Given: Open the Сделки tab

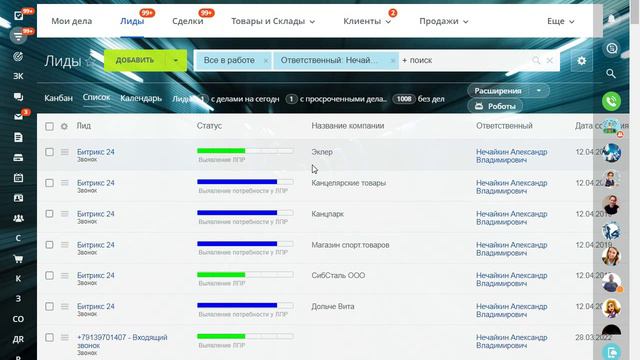Looking at the screenshot, I should 188,21.
